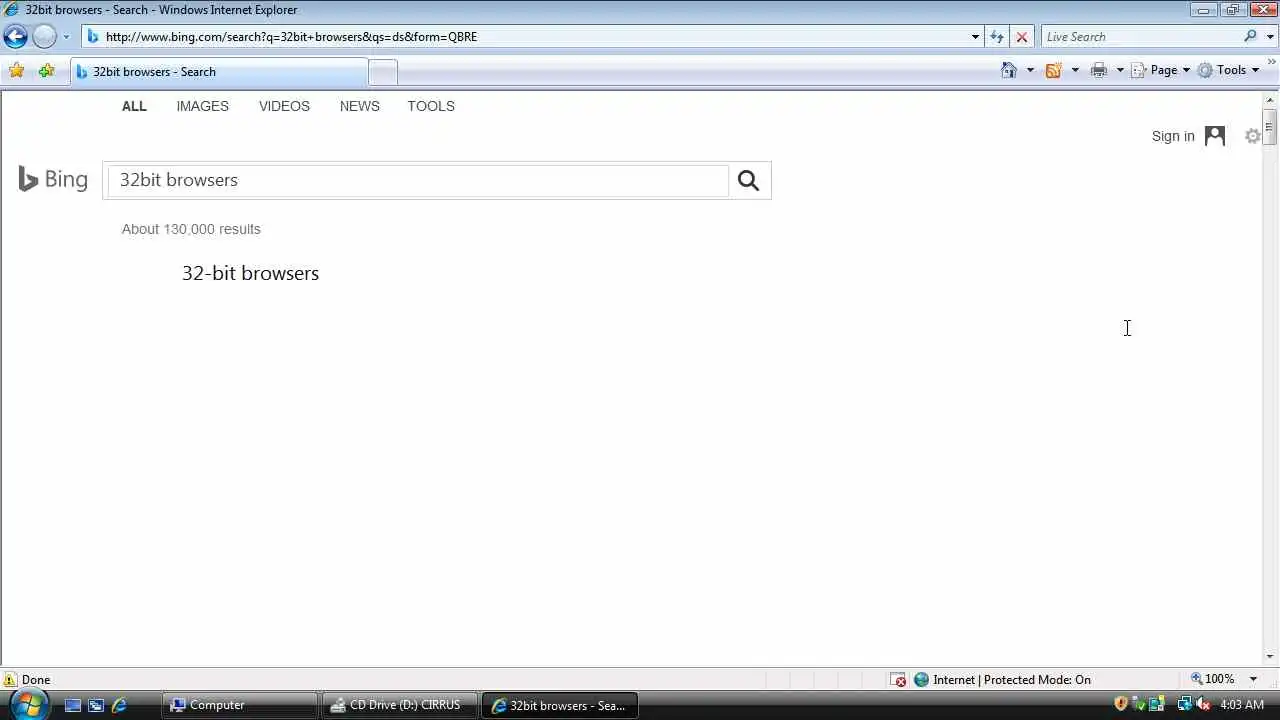Click the bing.com address bar URL

tap(291, 37)
